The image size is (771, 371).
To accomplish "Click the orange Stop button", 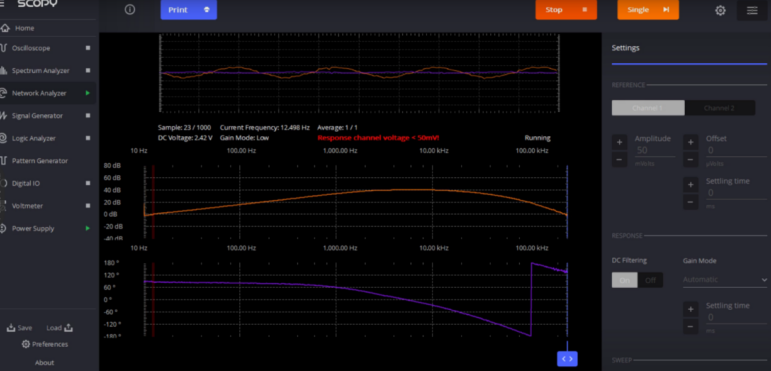I will pyautogui.click(x=566, y=10).
